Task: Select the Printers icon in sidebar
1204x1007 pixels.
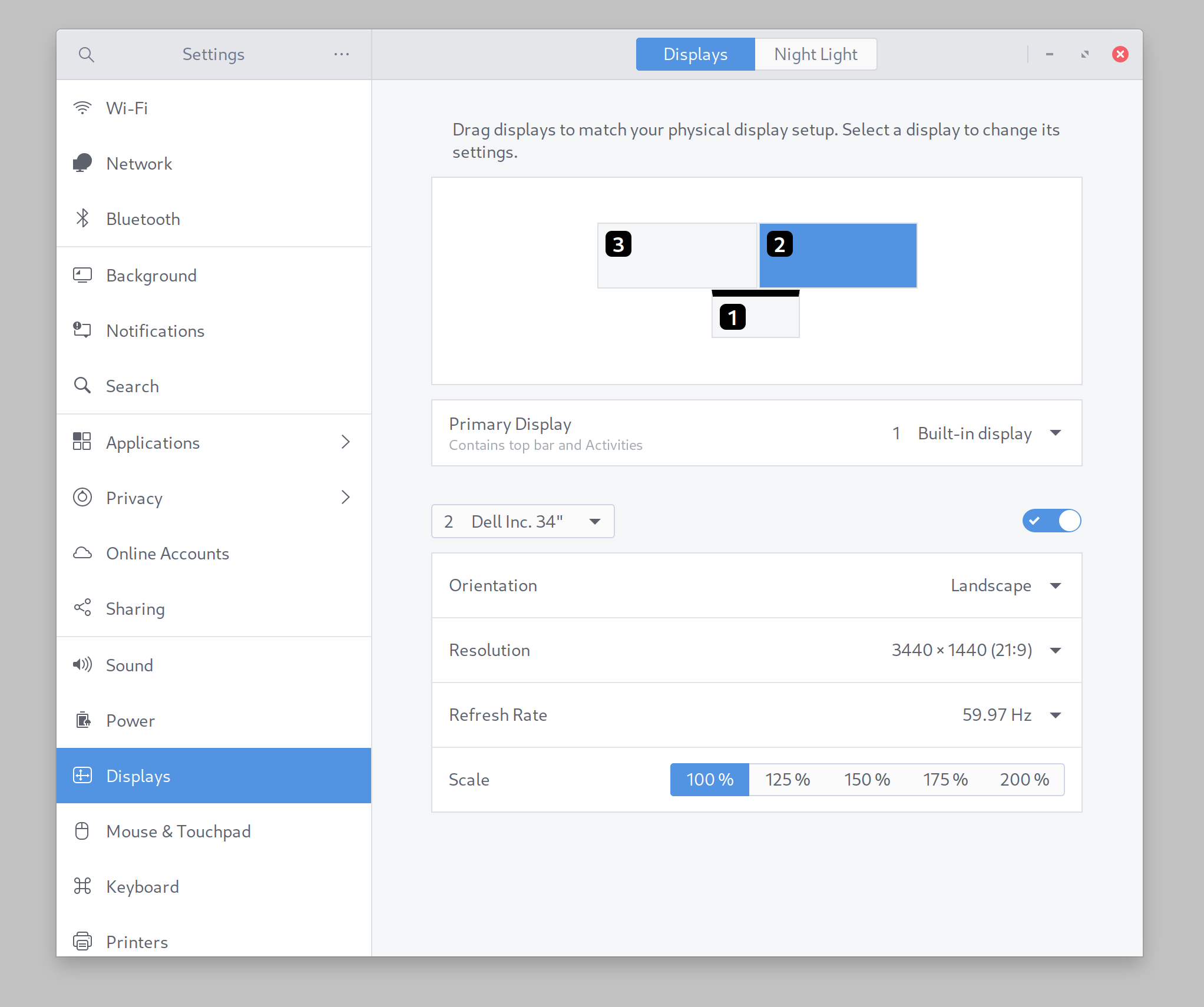Action: pyautogui.click(x=82, y=941)
